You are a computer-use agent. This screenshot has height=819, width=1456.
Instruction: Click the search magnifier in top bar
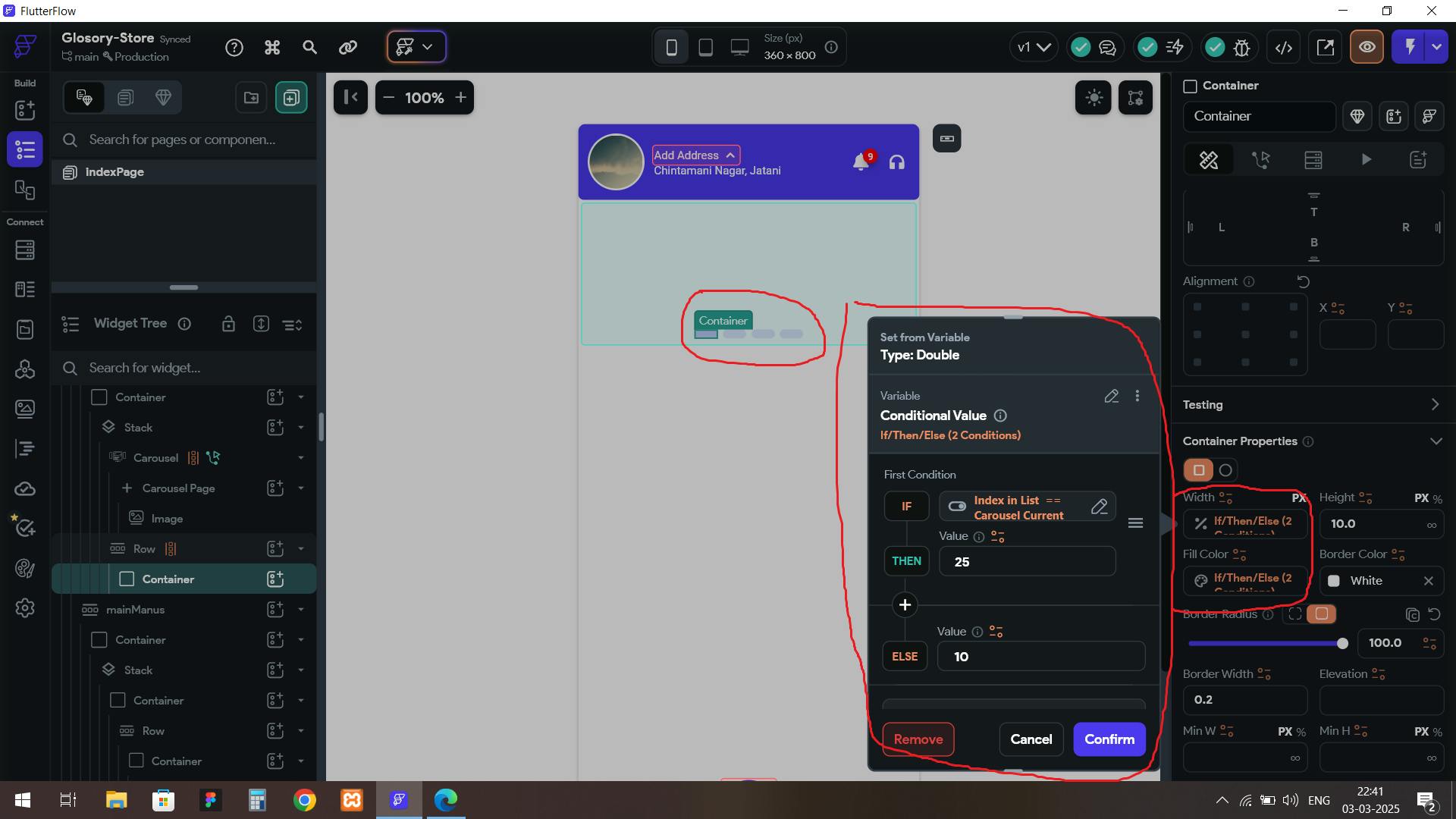(x=309, y=47)
